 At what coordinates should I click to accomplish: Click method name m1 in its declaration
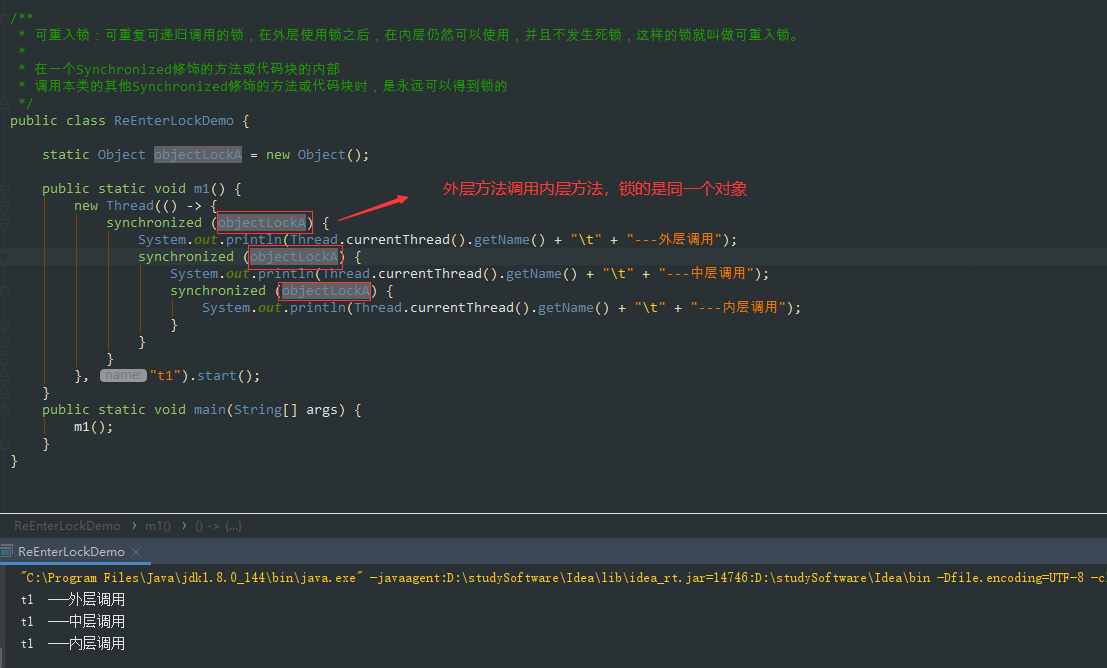[201, 189]
